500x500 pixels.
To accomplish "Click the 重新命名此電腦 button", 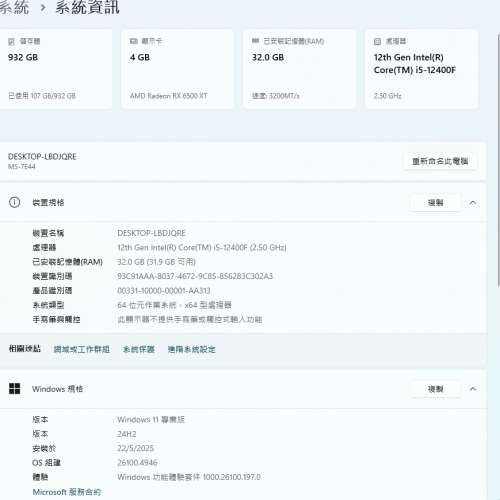I will pos(440,161).
